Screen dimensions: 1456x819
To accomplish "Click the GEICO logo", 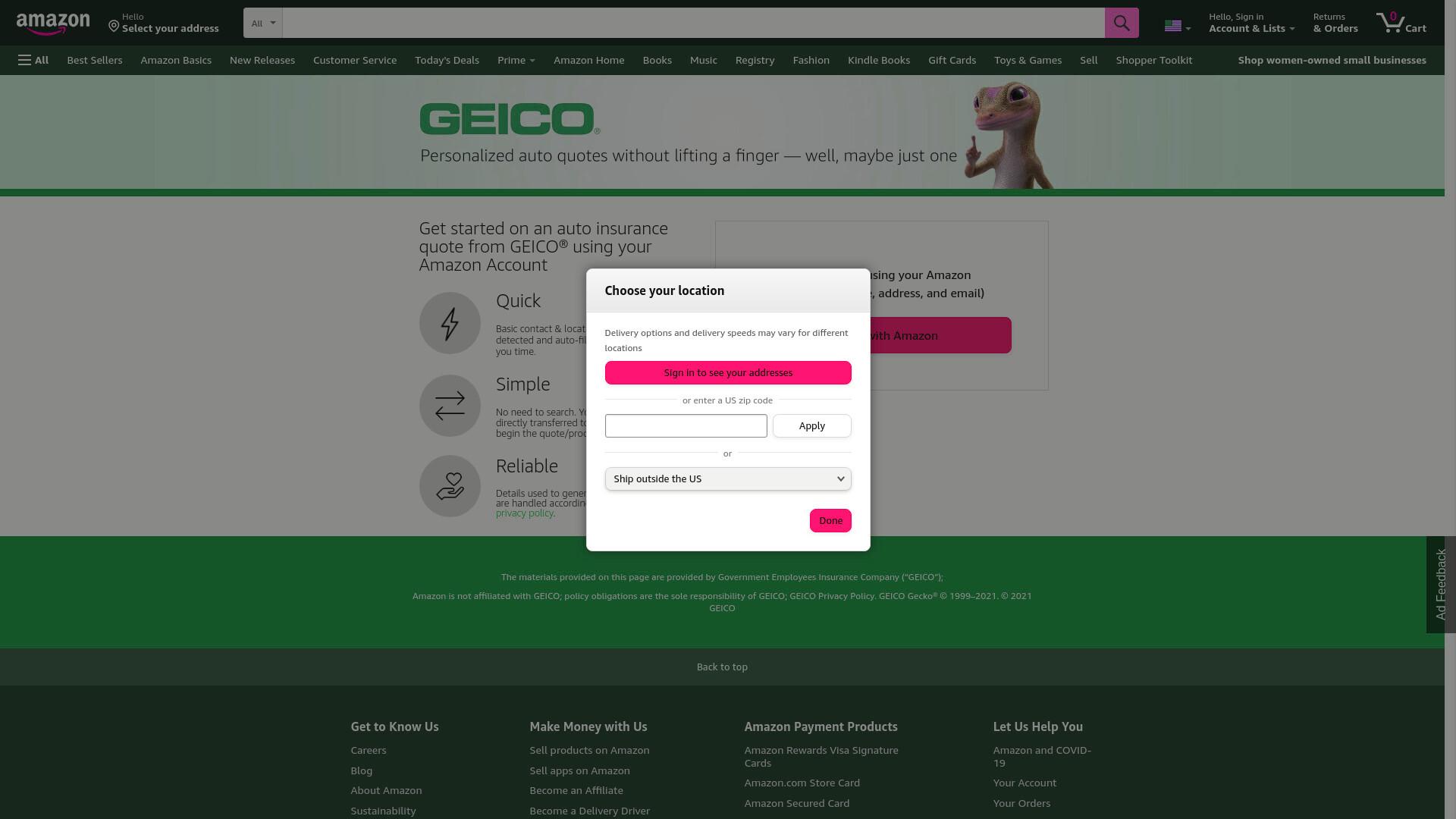I will (x=510, y=119).
